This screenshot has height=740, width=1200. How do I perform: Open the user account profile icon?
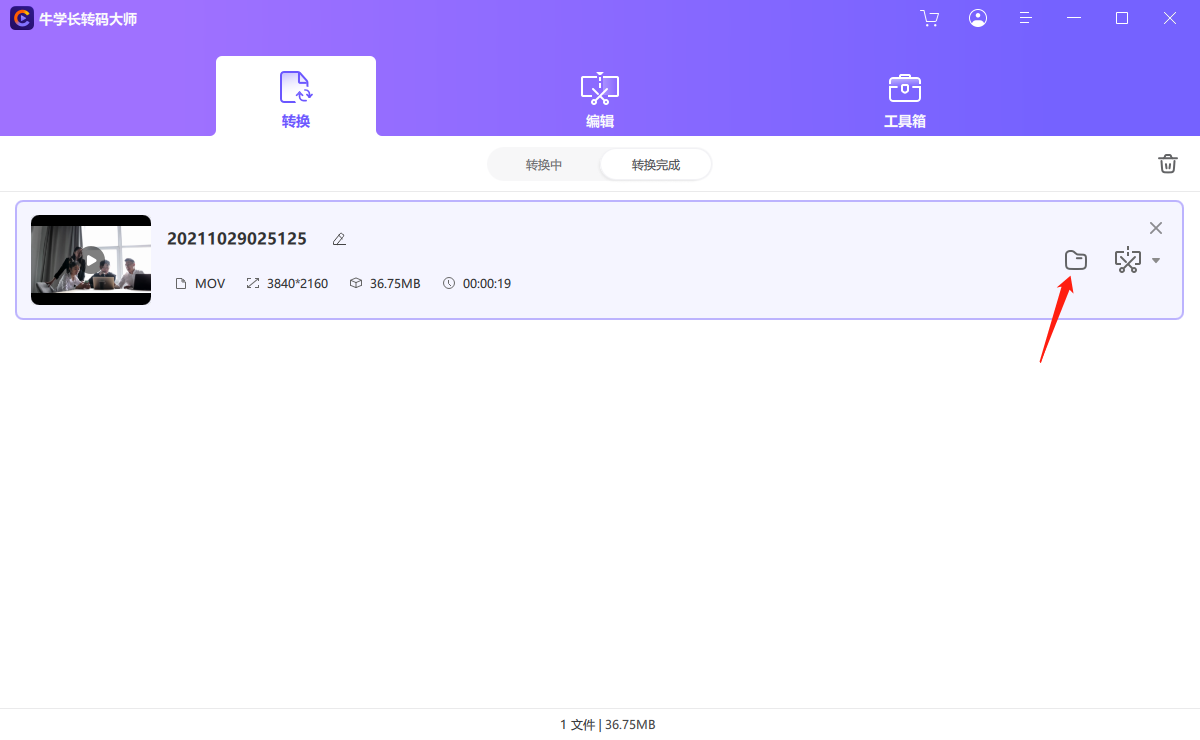pyautogui.click(x=978, y=18)
